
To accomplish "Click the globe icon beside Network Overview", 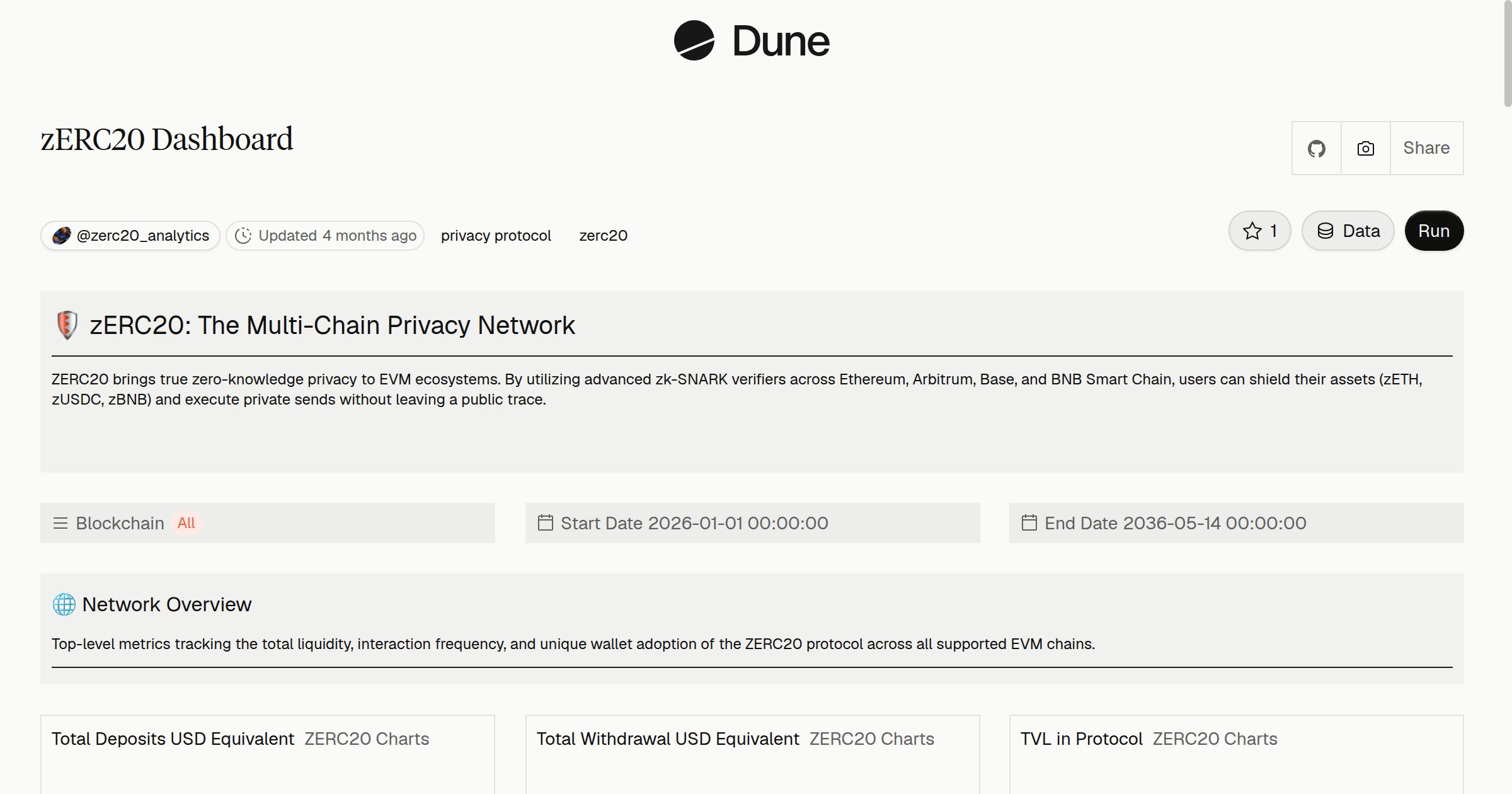I will coord(64,604).
